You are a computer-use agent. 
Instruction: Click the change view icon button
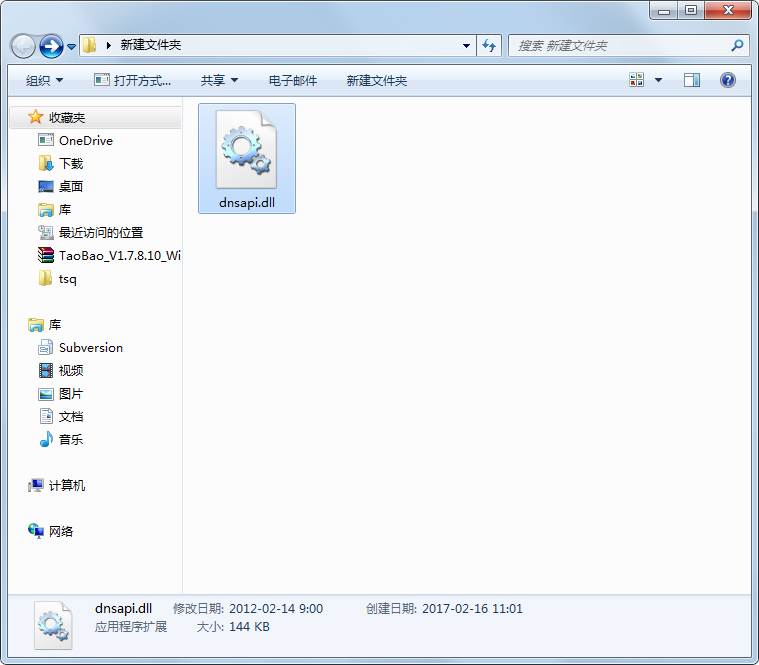tap(636, 80)
